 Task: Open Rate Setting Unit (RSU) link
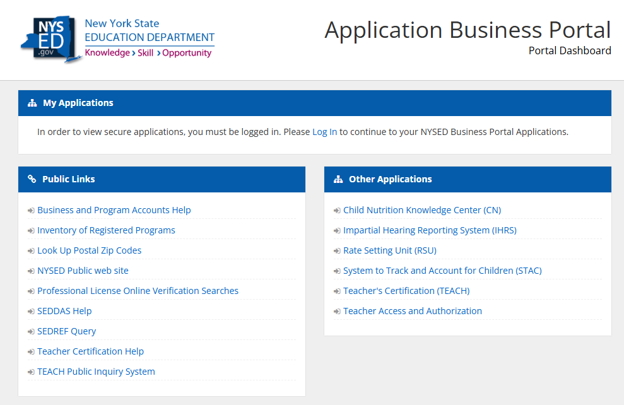coord(390,251)
